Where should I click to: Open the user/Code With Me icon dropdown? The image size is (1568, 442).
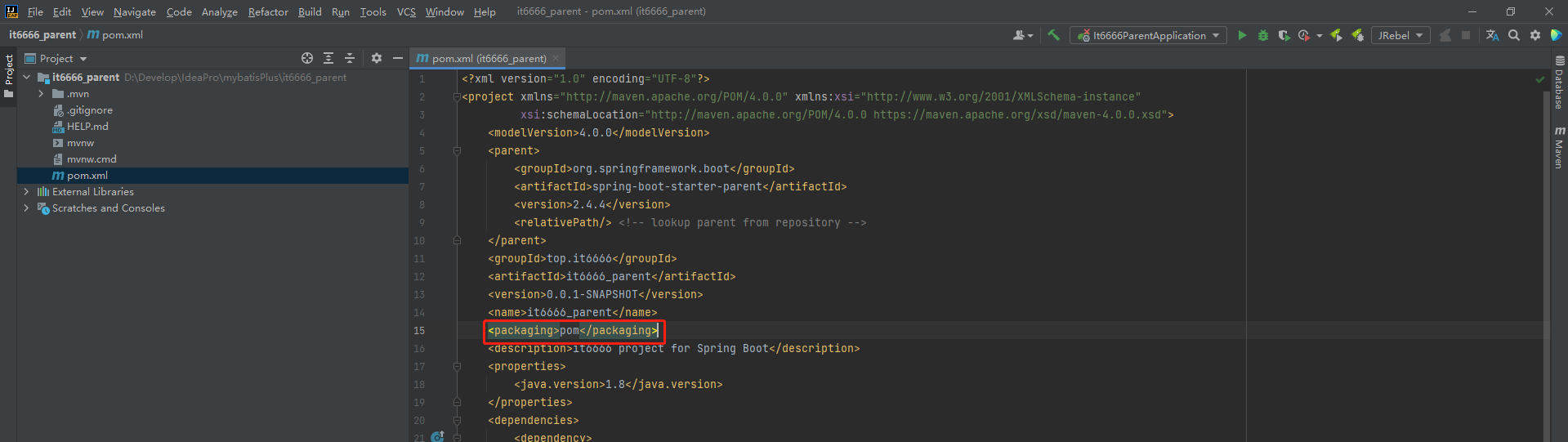1023,35
